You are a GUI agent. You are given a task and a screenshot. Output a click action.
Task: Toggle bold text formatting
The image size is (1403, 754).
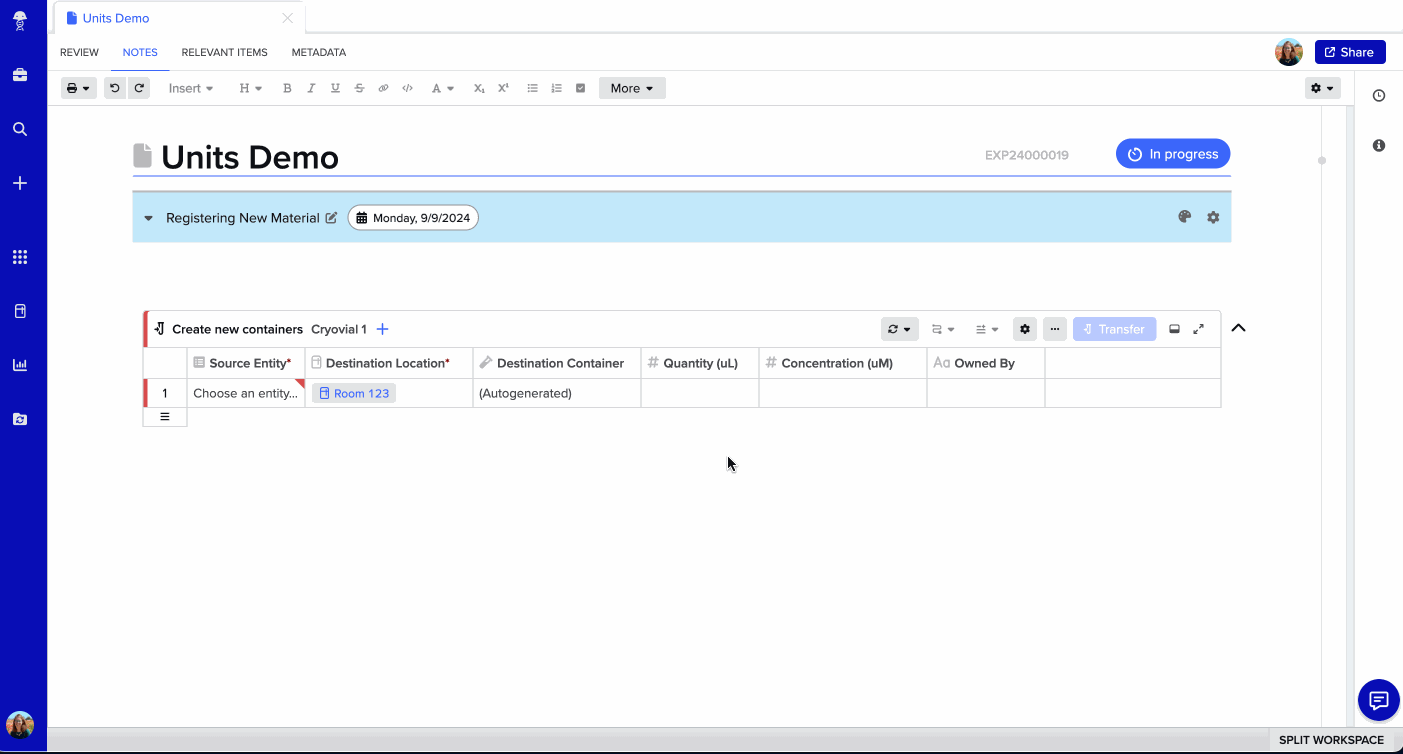pyautogui.click(x=287, y=88)
